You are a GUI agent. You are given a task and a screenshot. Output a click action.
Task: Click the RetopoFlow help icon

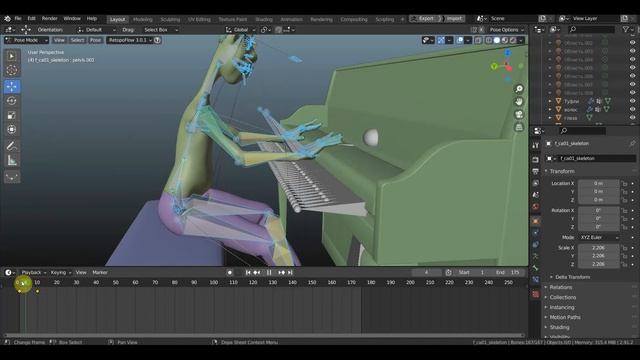[x=158, y=40]
